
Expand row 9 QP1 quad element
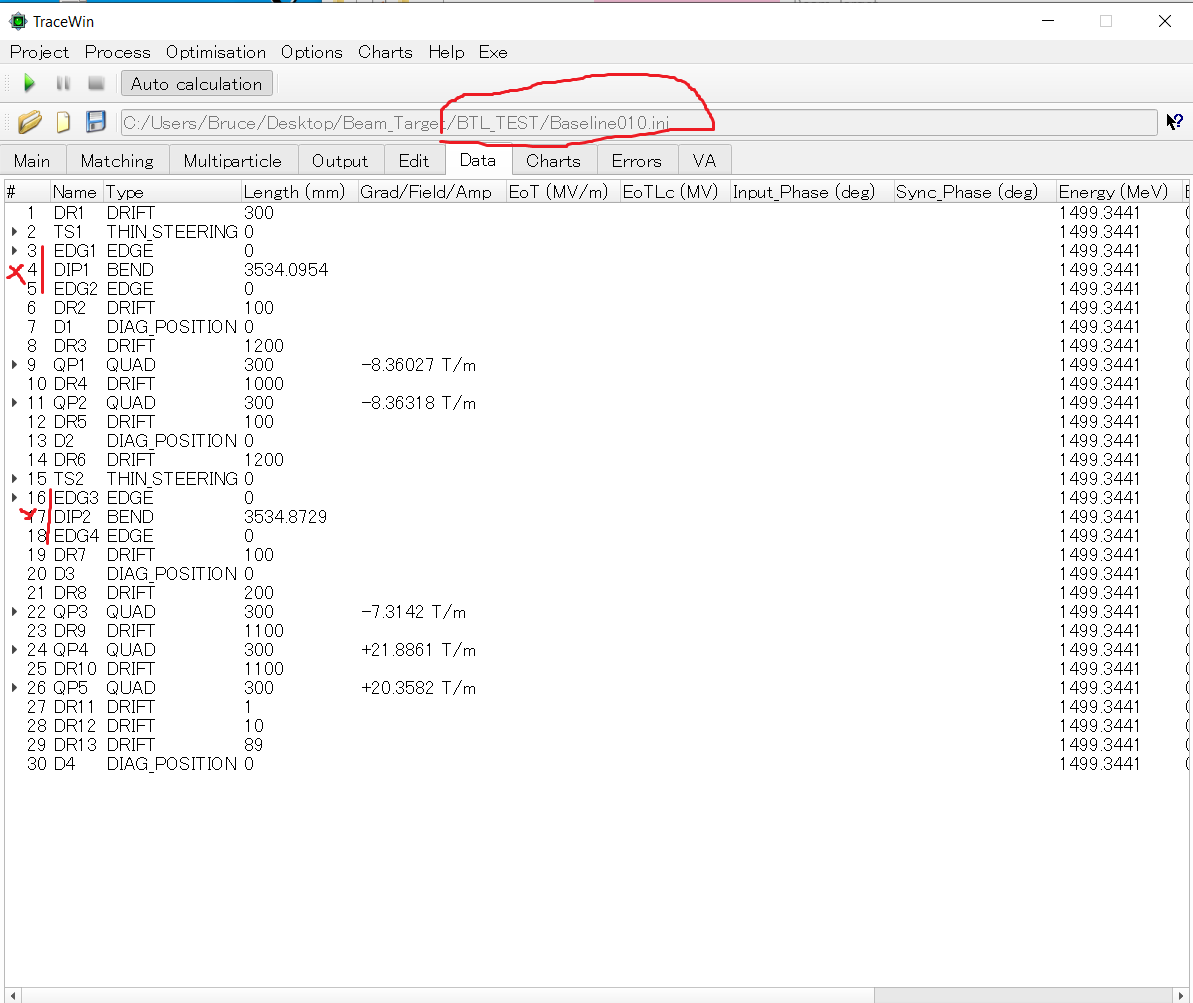(14, 365)
